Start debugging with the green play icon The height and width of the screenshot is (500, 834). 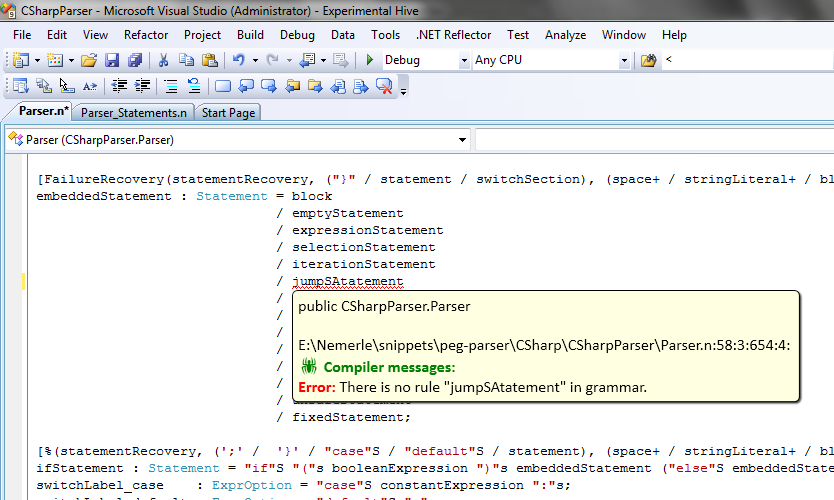(369, 61)
